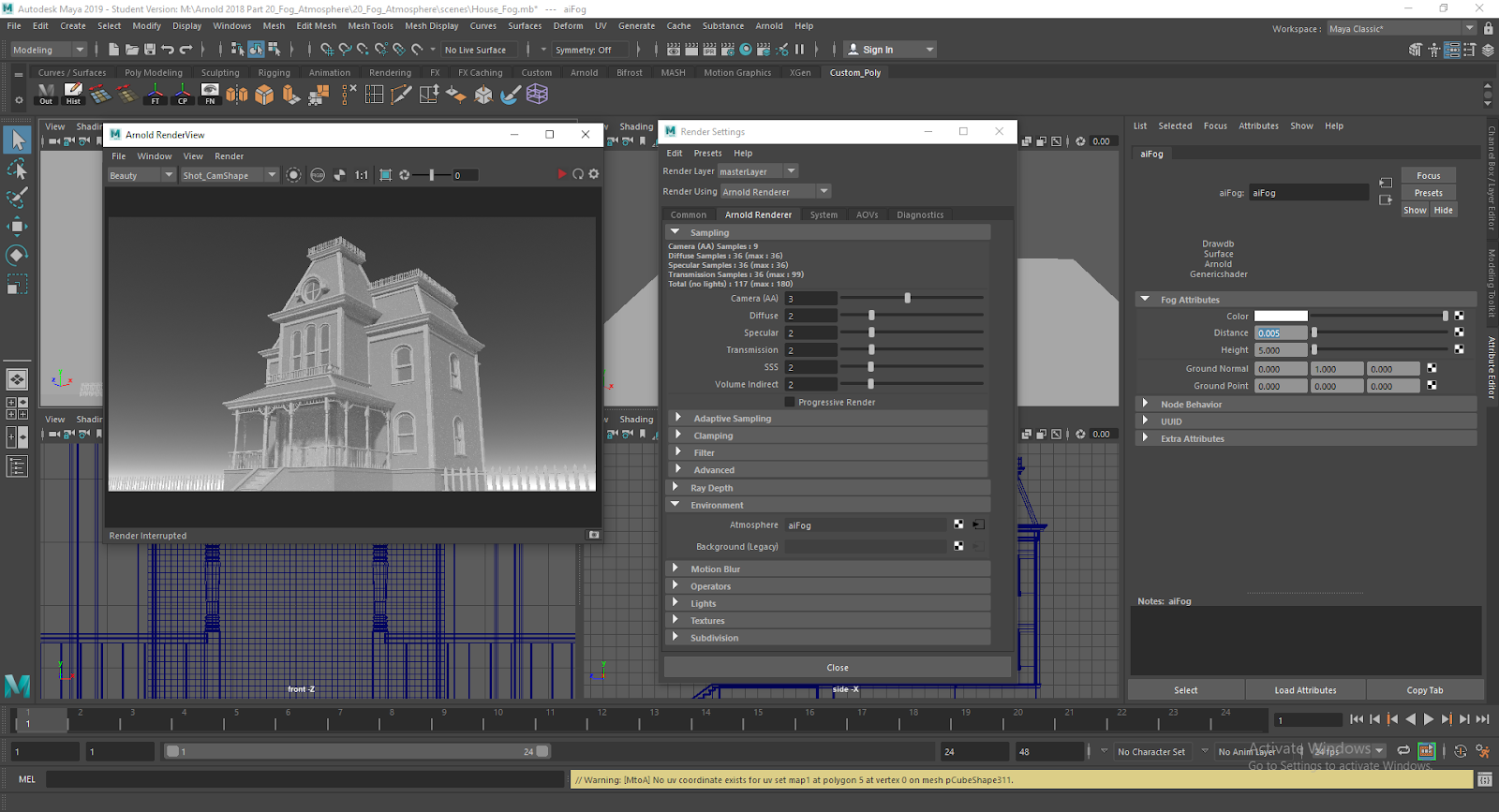Click the purple wireframe lattice shelf icon
The image size is (1499, 812).
(x=537, y=94)
